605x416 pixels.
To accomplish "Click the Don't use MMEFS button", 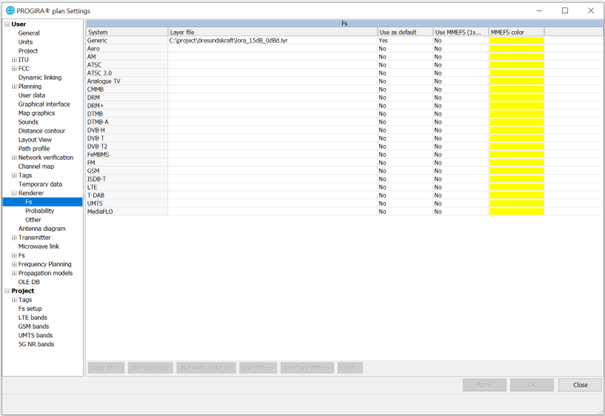I will click(307, 368).
